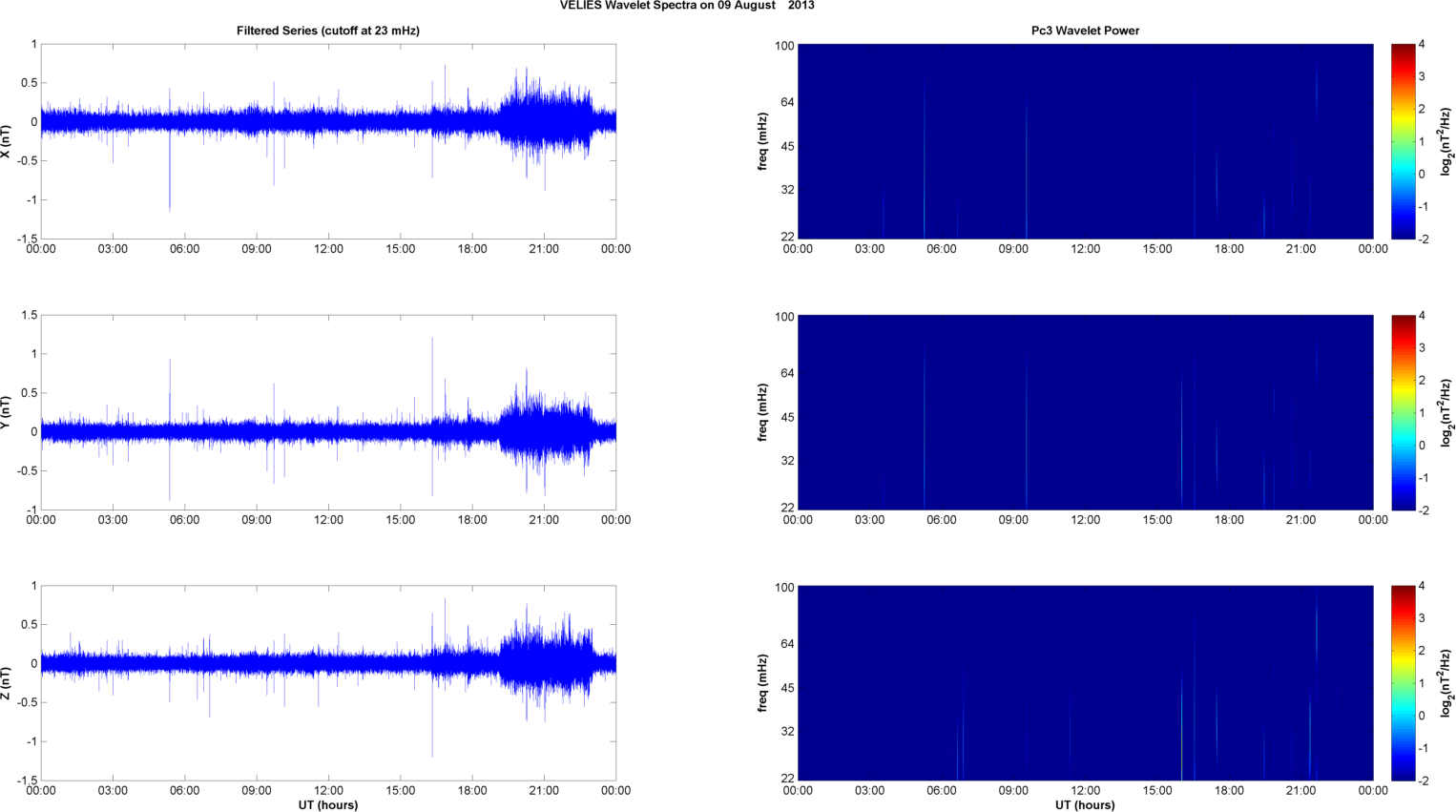
Task: Click the -2 value below the Z colorbar
Action: coord(1423,781)
